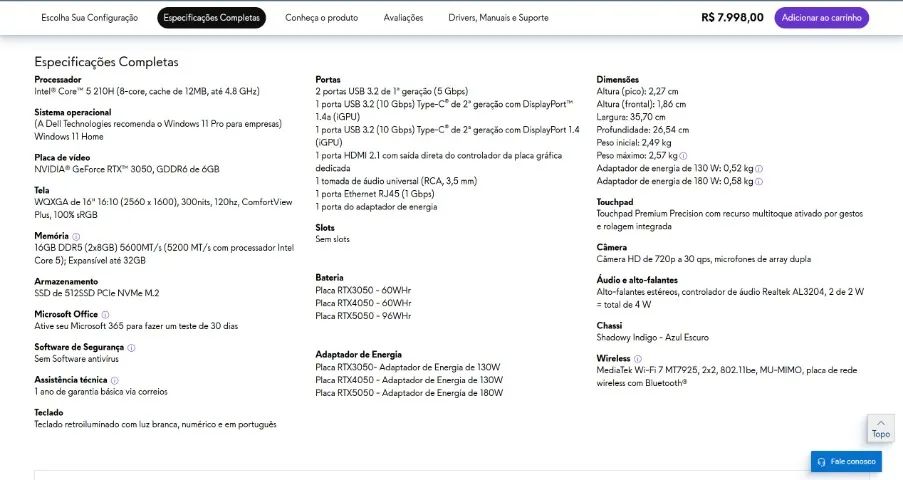Click the Dimensões heading

[617, 80]
